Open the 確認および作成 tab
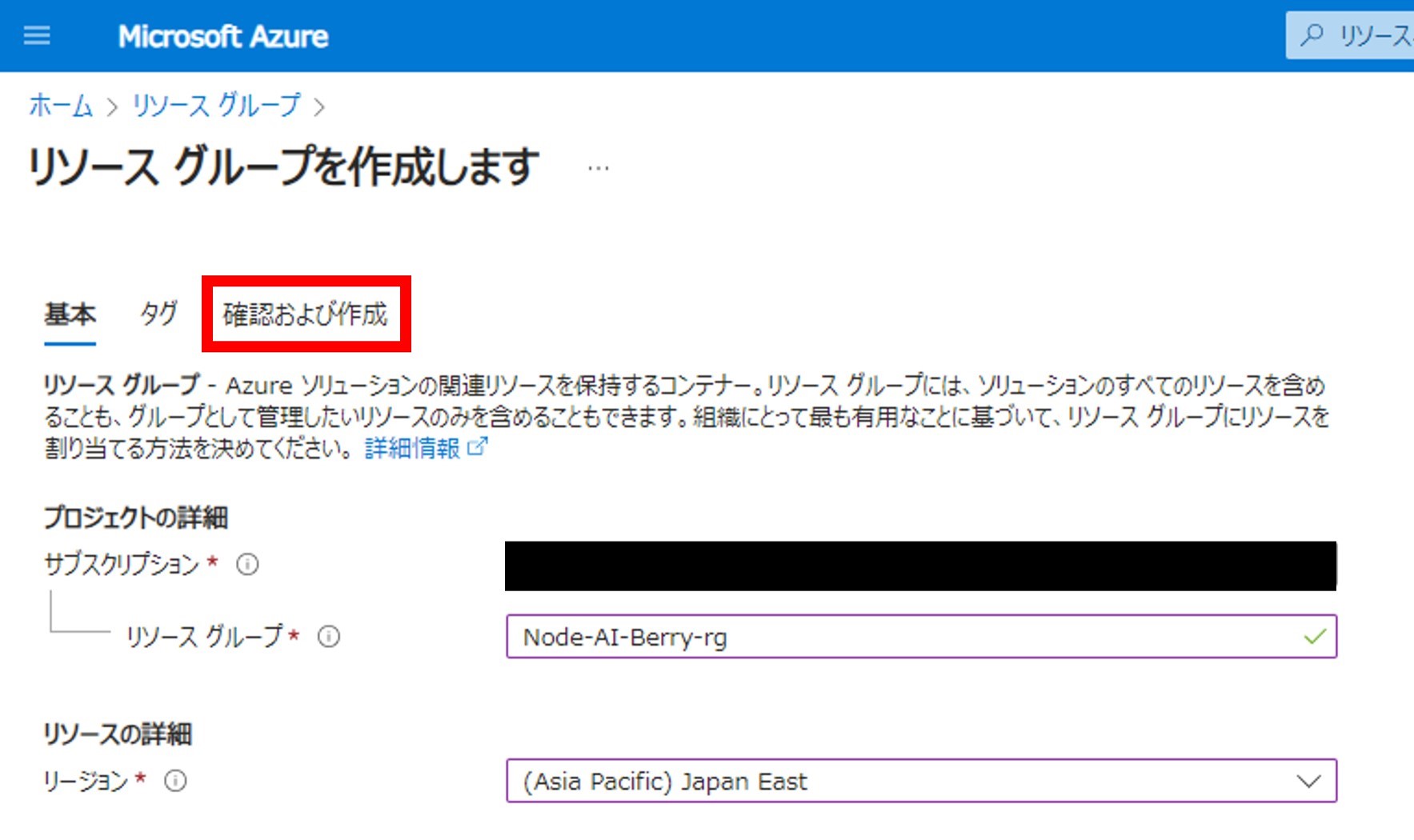The height and width of the screenshot is (840, 1414). [x=305, y=314]
